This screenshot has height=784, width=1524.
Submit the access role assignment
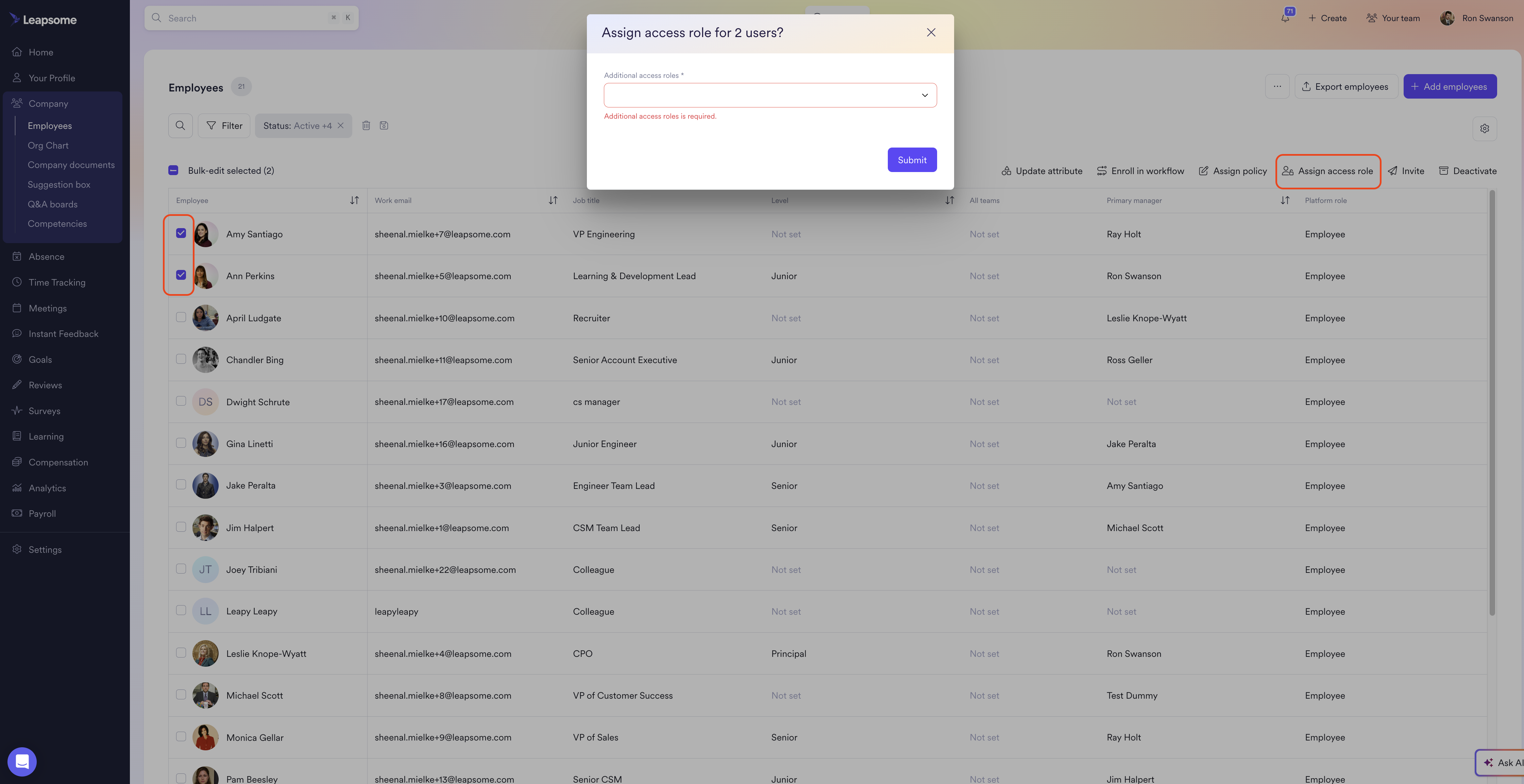point(912,160)
